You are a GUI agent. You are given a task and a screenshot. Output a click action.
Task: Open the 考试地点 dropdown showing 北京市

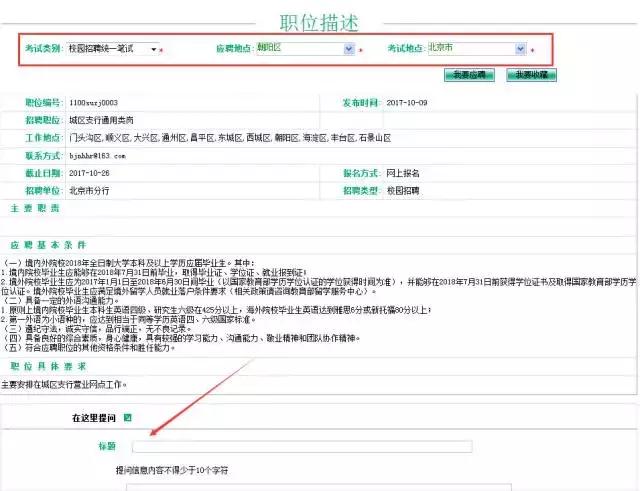(x=477, y=49)
